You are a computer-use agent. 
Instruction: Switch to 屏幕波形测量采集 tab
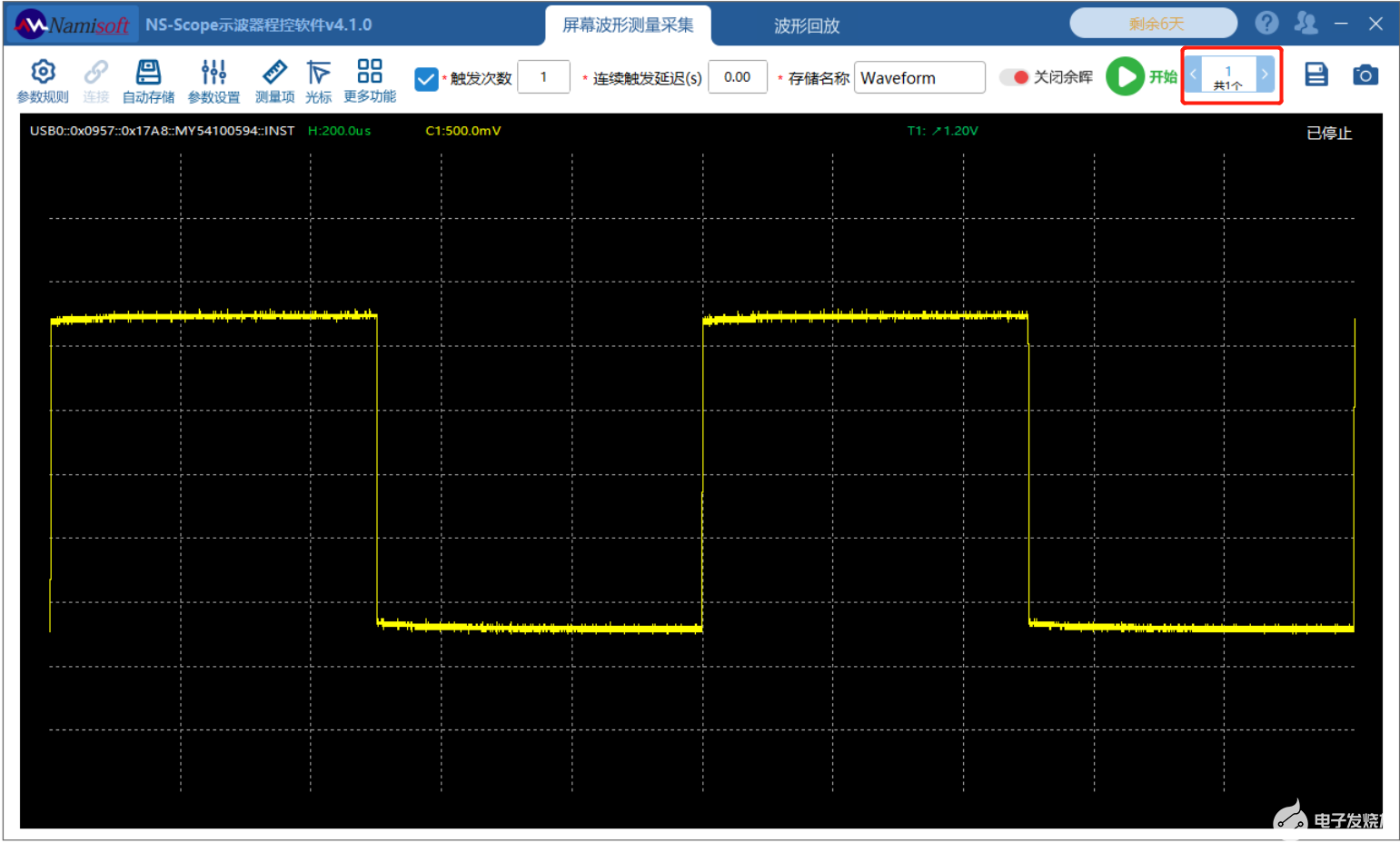coord(628,25)
